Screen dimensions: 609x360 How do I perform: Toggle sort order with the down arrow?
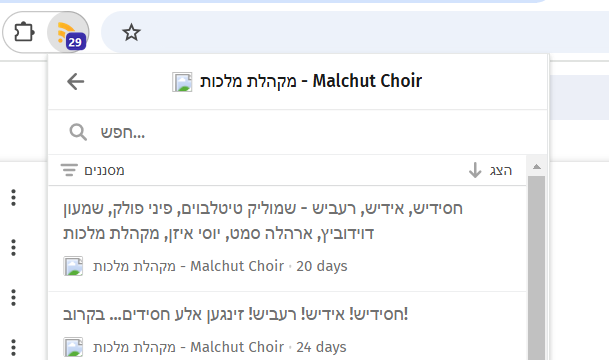click(x=475, y=170)
